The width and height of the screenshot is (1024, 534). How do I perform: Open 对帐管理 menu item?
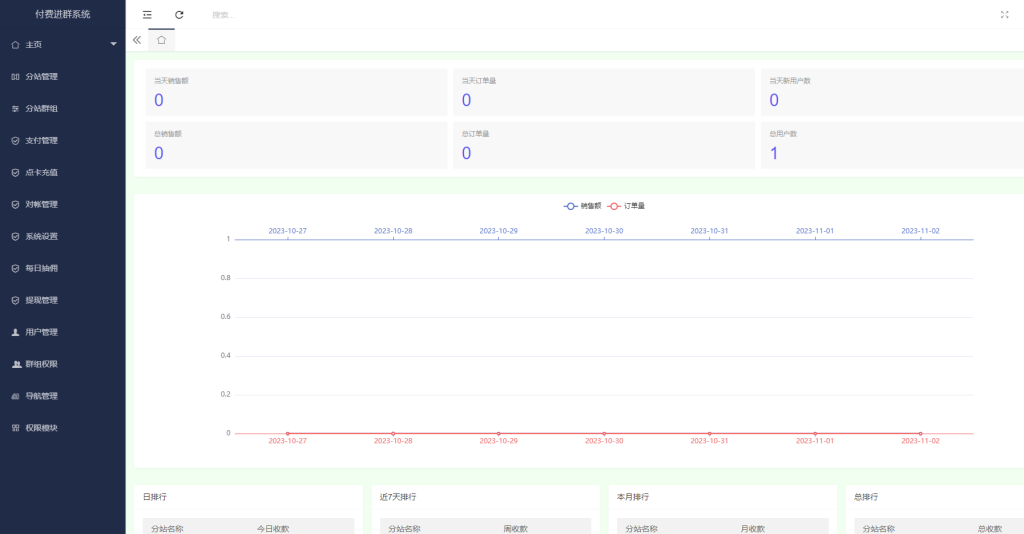[x=41, y=204]
